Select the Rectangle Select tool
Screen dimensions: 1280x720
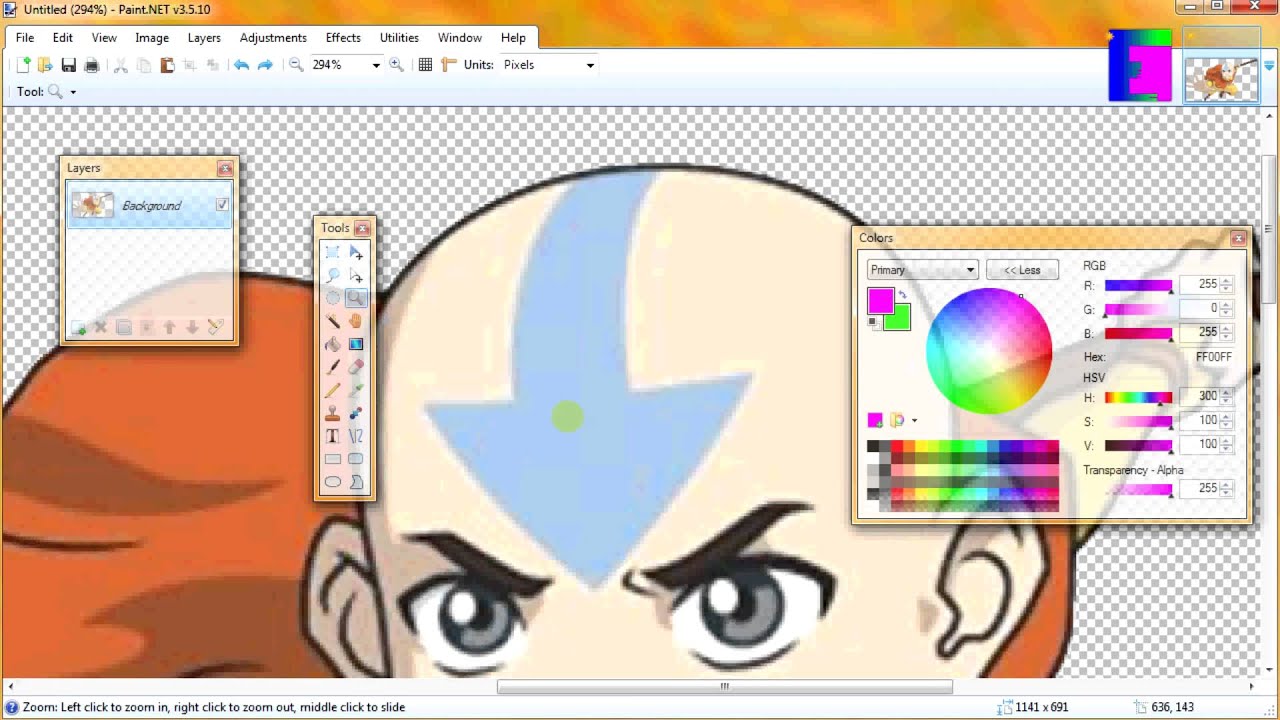coord(333,252)
